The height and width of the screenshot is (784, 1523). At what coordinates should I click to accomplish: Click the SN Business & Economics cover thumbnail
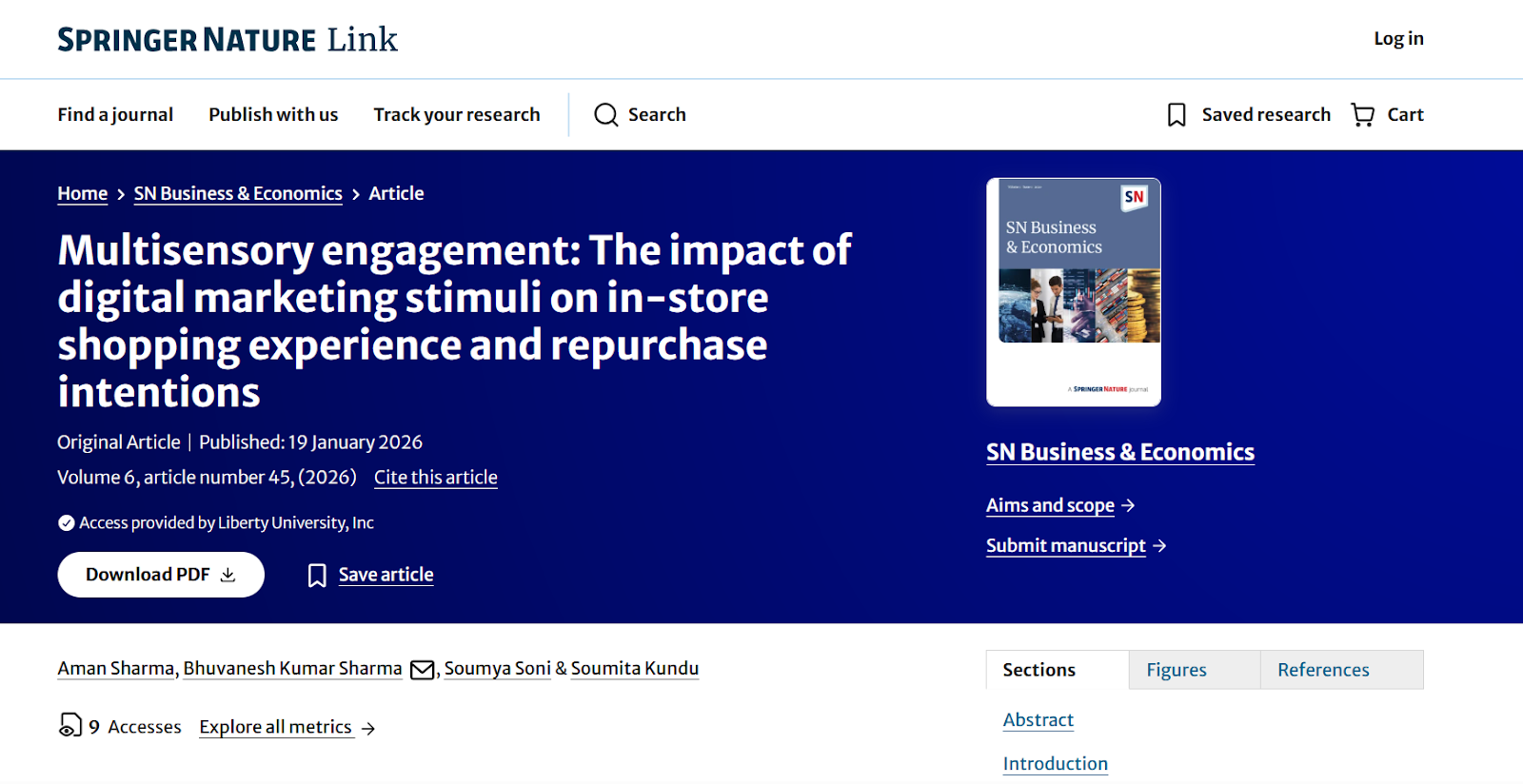tap(1073, 292)
